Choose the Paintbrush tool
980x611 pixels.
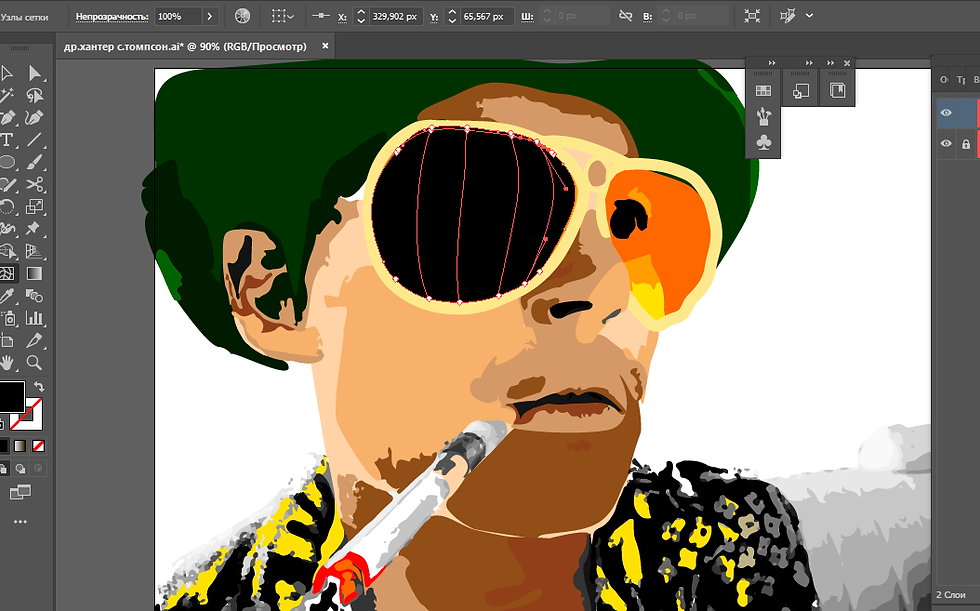pyautogui.click(x=35, y=162)
